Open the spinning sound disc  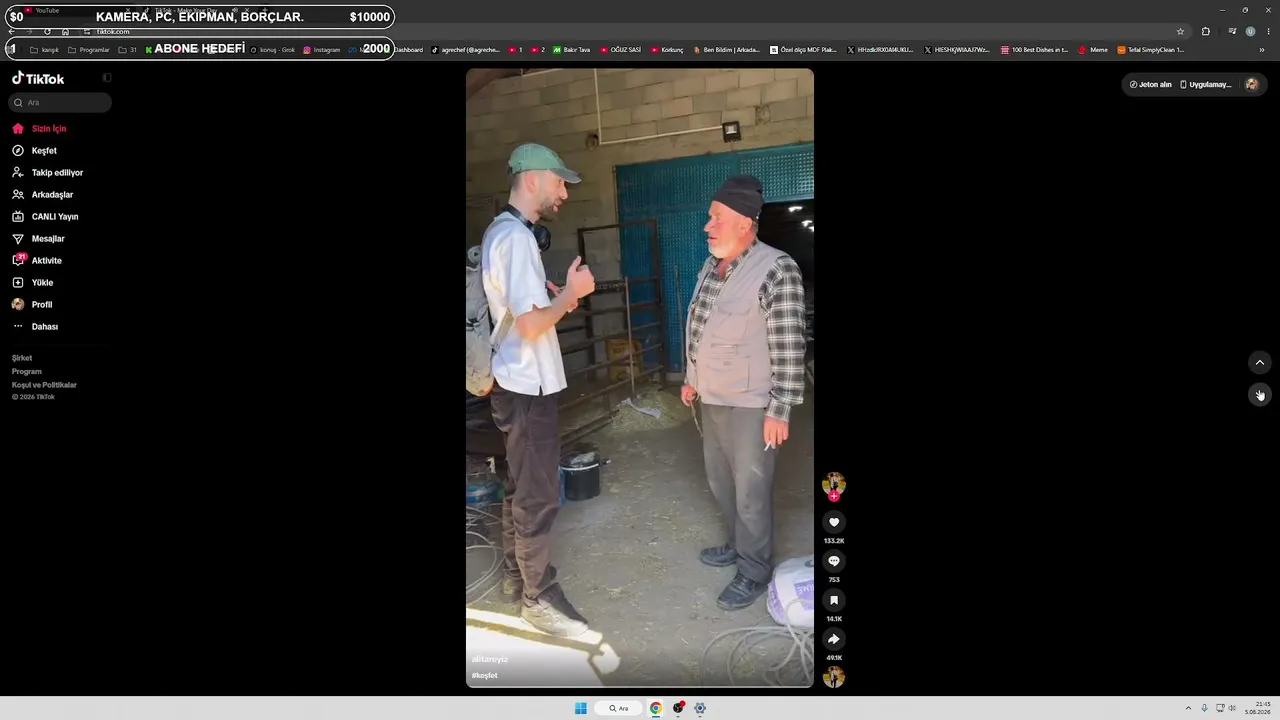click(x=834, y=677)
